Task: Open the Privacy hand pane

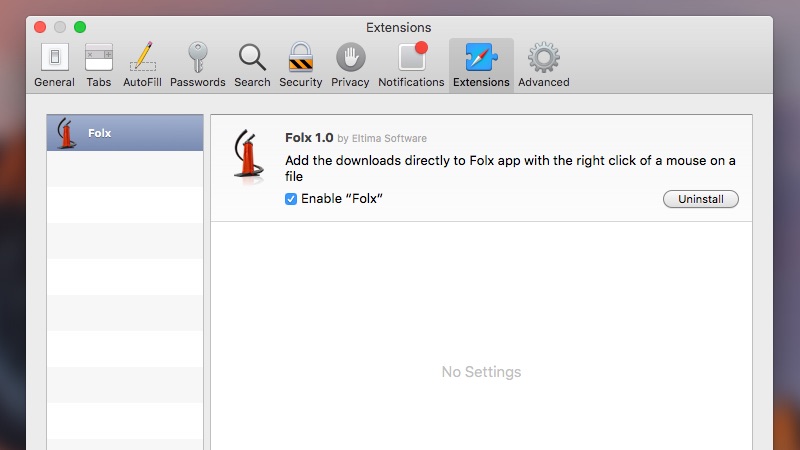Action: (x=350, y=65)
